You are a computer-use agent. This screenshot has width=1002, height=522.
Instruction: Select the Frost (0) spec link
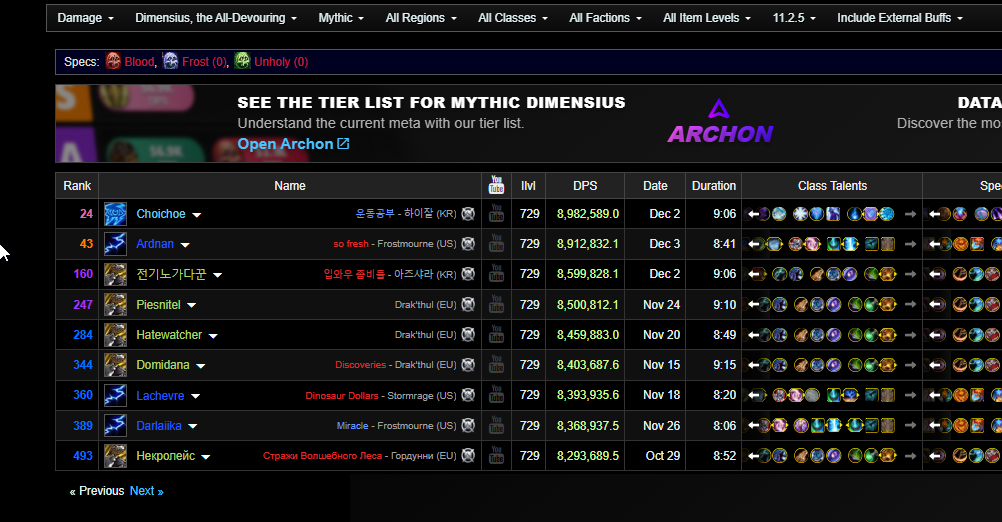point(204,62)
